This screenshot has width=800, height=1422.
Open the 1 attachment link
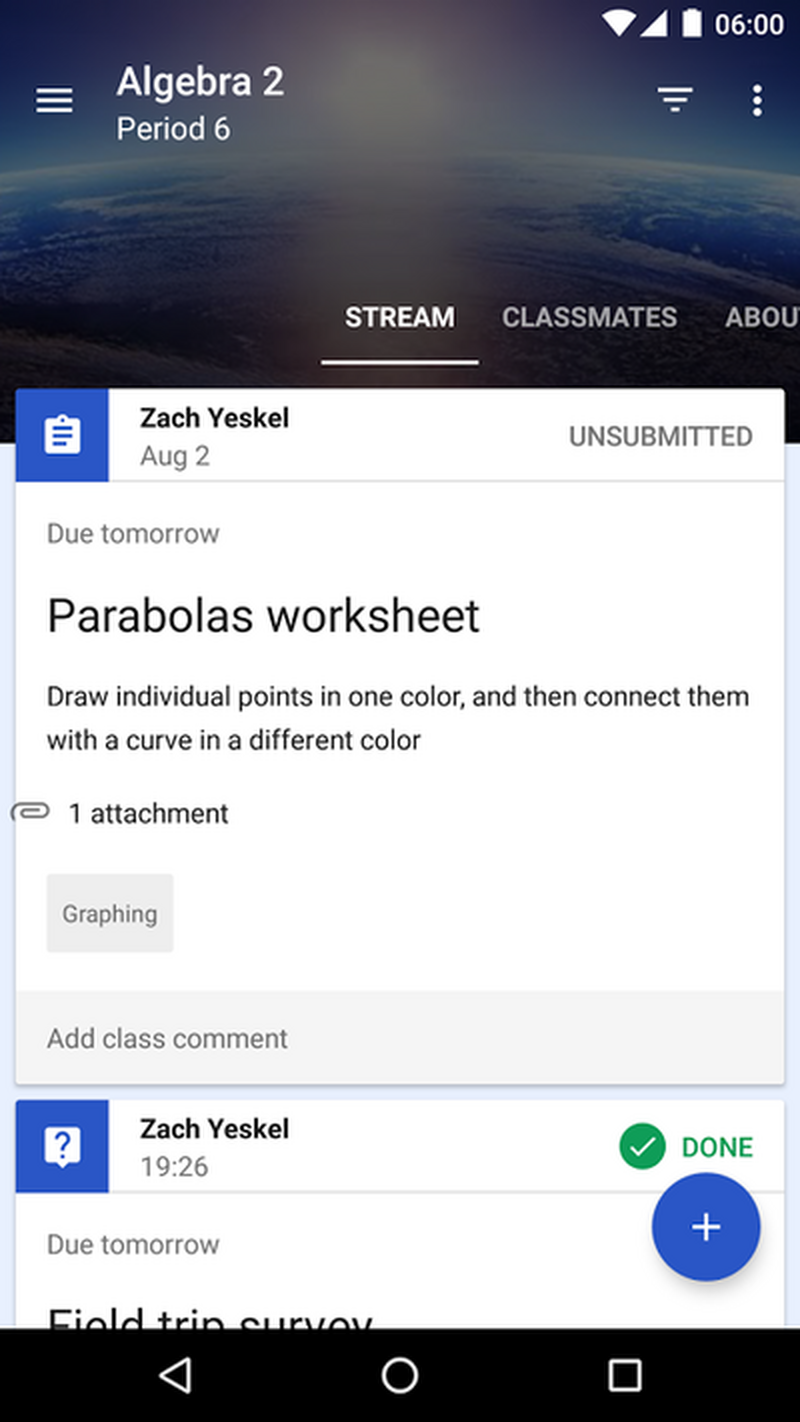click(x=148, y=814)
